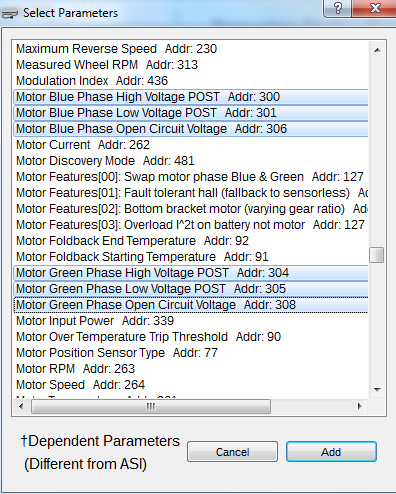Click the vertical scrollbar thumb
396x494 pixels.
point(377,255)
